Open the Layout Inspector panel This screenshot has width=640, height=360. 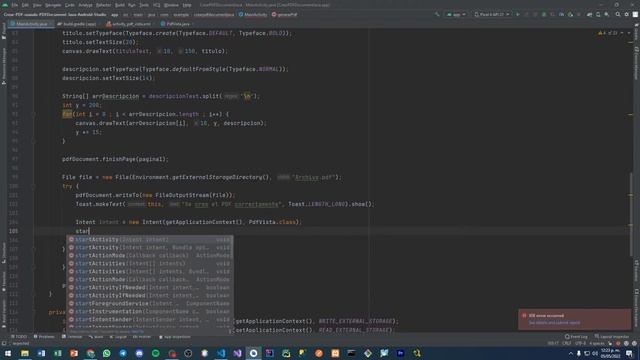point(612,337)
